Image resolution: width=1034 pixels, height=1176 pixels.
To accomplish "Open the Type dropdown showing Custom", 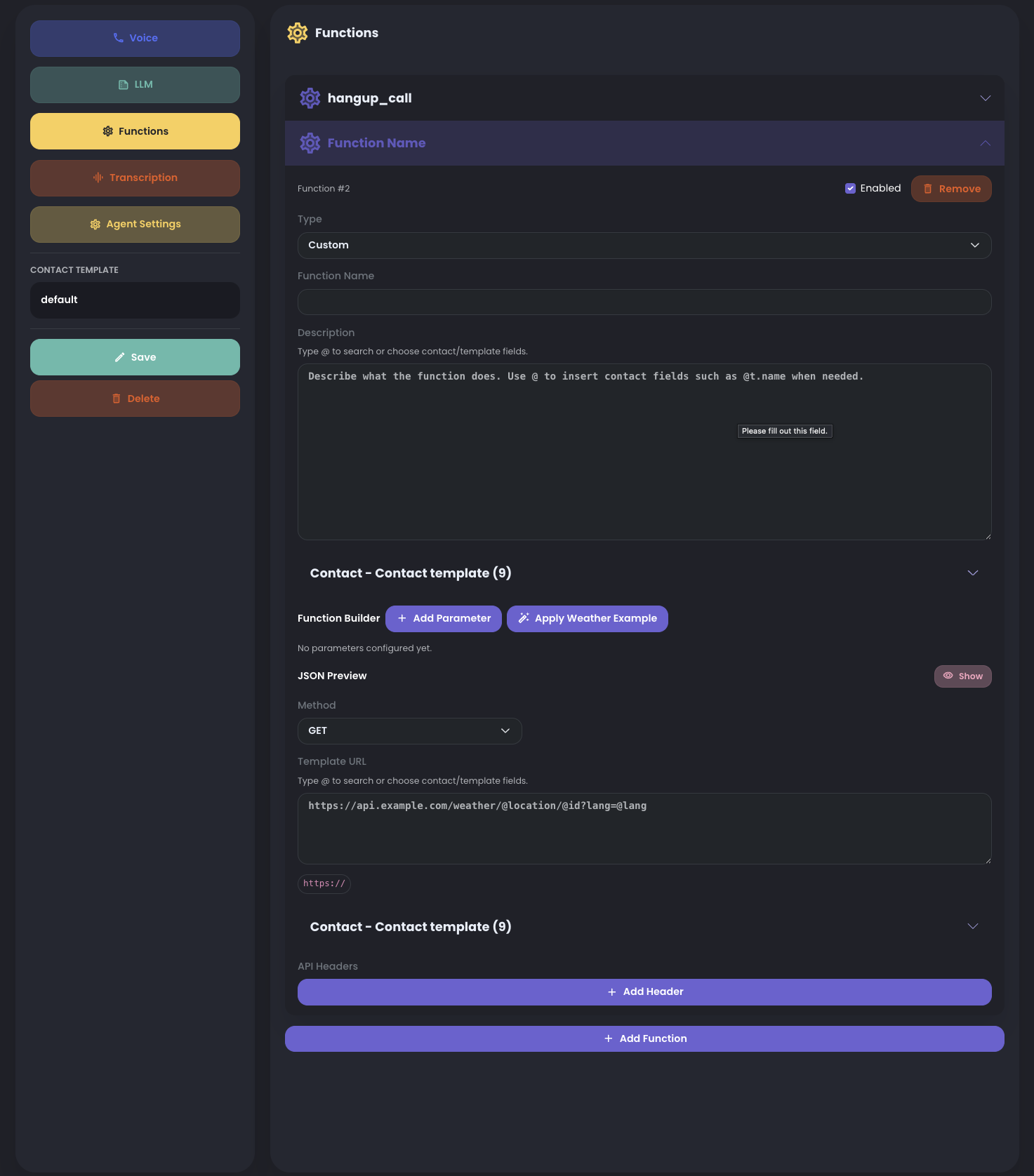I will pyautogui.click(x=644, y=246).
